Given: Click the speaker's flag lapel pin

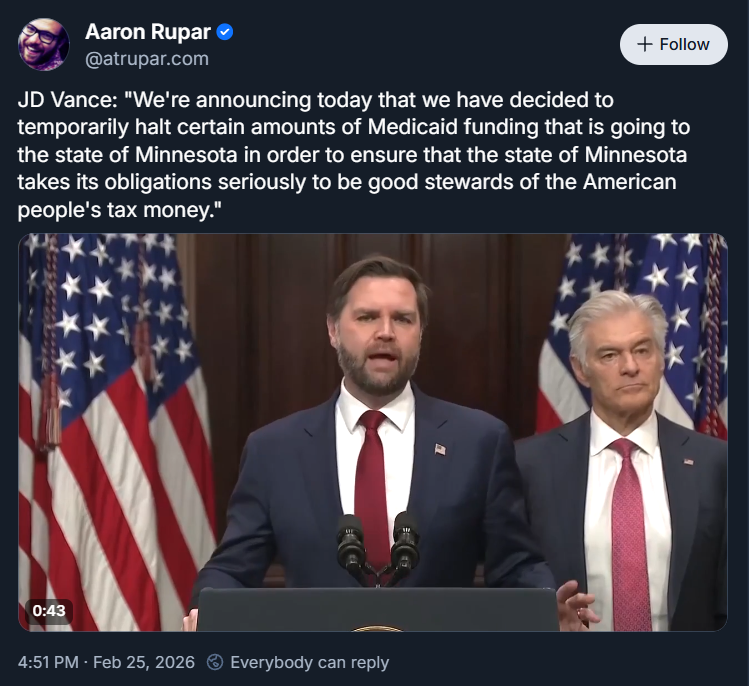Looking at the screenshot, I should [440, 449].
